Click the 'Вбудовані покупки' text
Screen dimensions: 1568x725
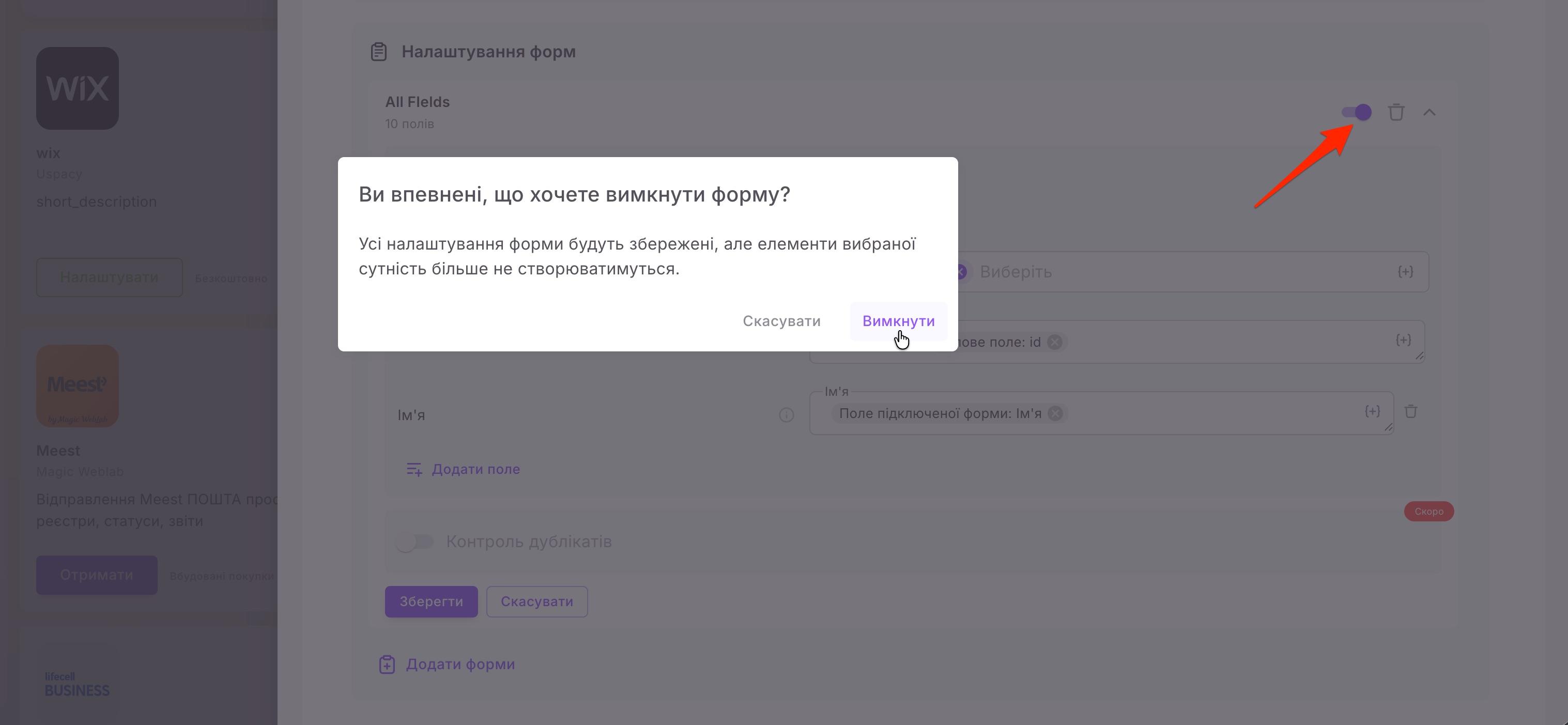[222, 576]
